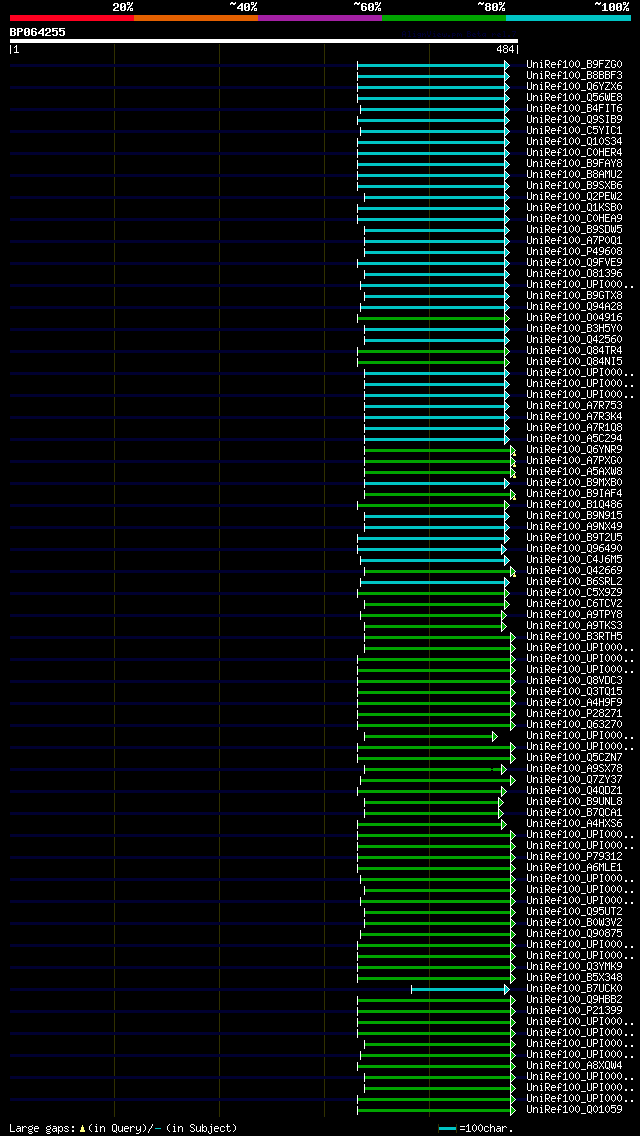640x1136 pixels.
Task: Select the UniRef100_Q2PEW2 label
Action: pyautogui.click(x=574, y=196)
